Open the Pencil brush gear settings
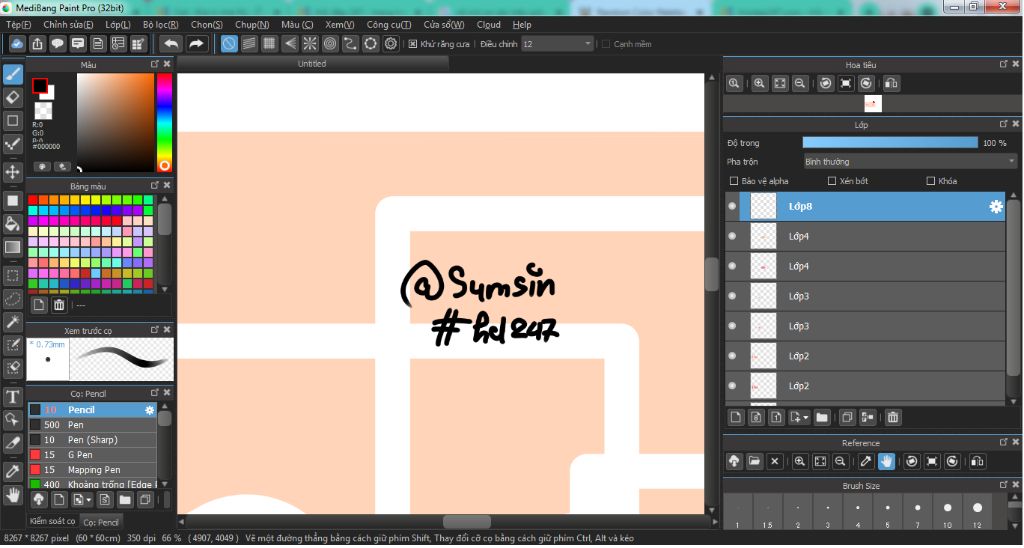Viewport: 1024px width, 548px height. pos(150,410)
